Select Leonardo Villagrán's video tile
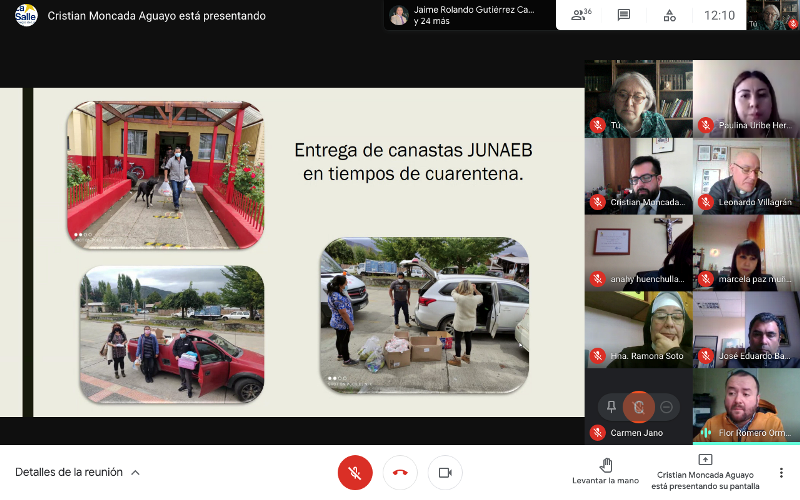 tap(746, 175)
